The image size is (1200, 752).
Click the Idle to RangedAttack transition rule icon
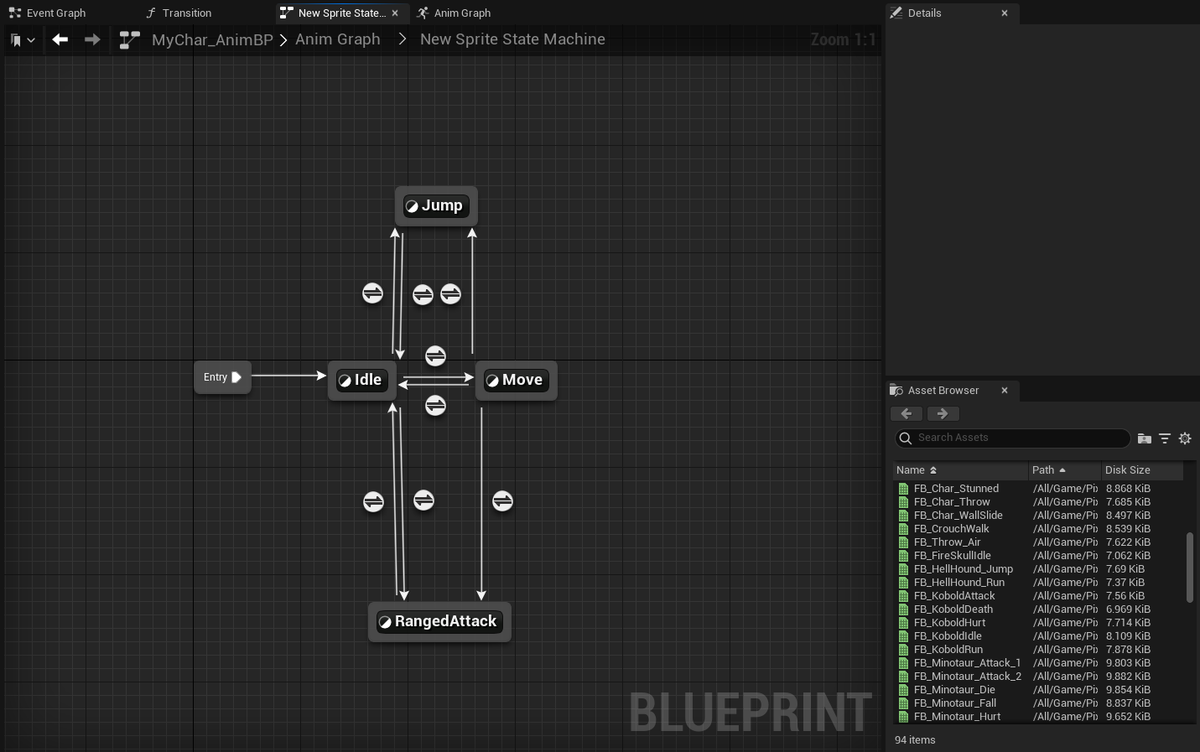423,500
